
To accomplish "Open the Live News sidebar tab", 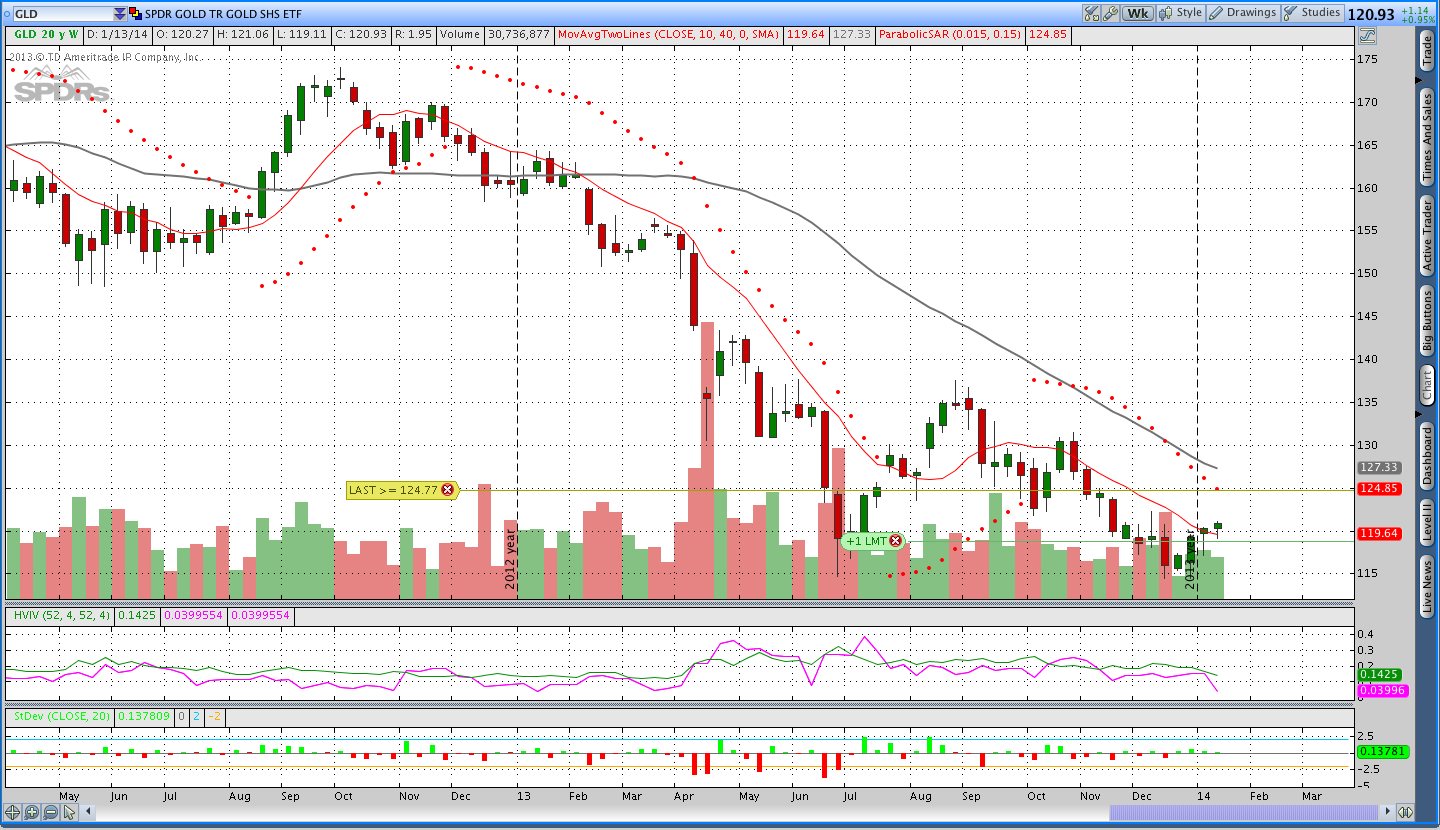I will click(1427, 587).
